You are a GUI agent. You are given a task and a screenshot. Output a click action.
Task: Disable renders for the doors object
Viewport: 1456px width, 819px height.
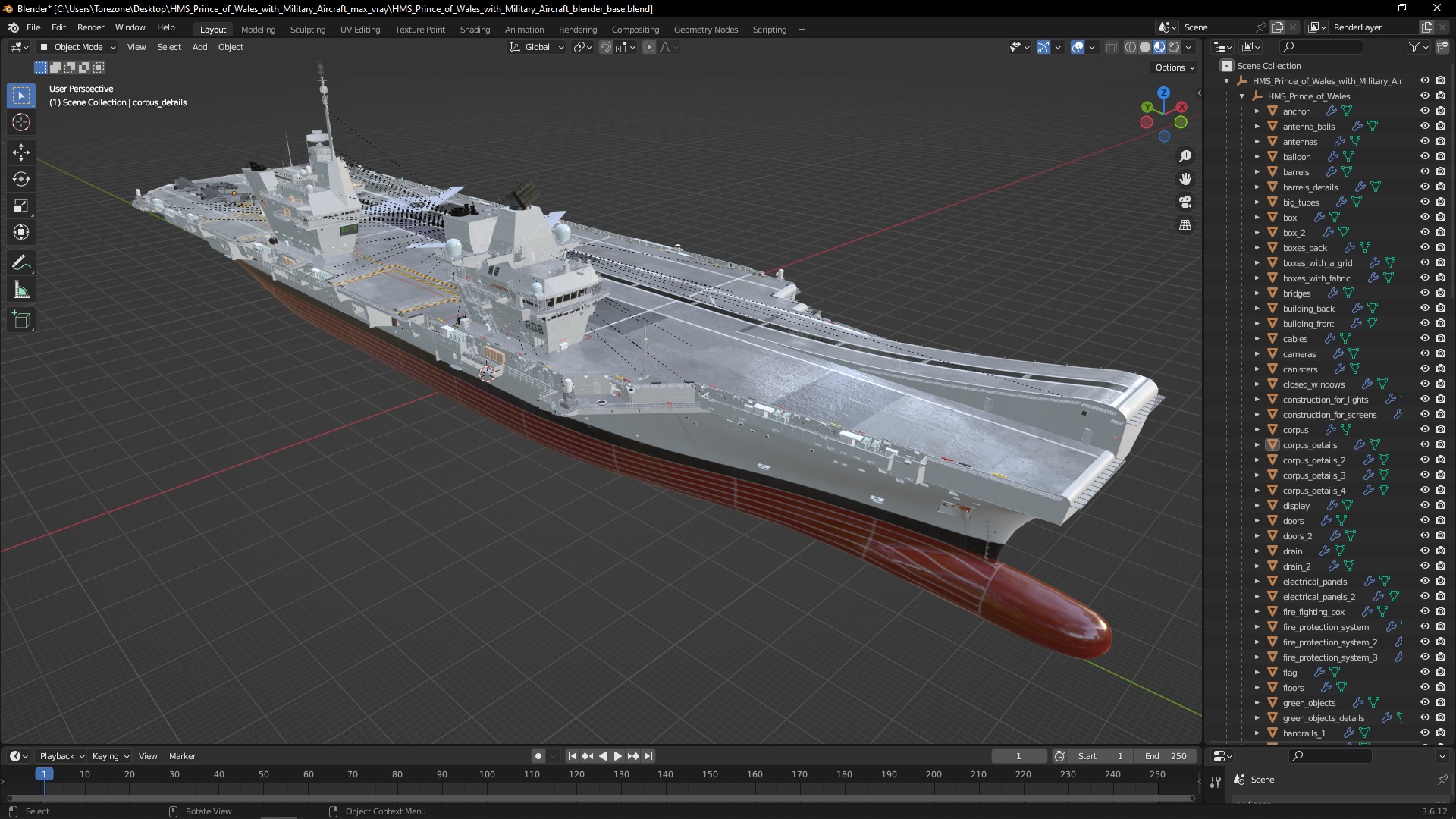pos(1440,521)
